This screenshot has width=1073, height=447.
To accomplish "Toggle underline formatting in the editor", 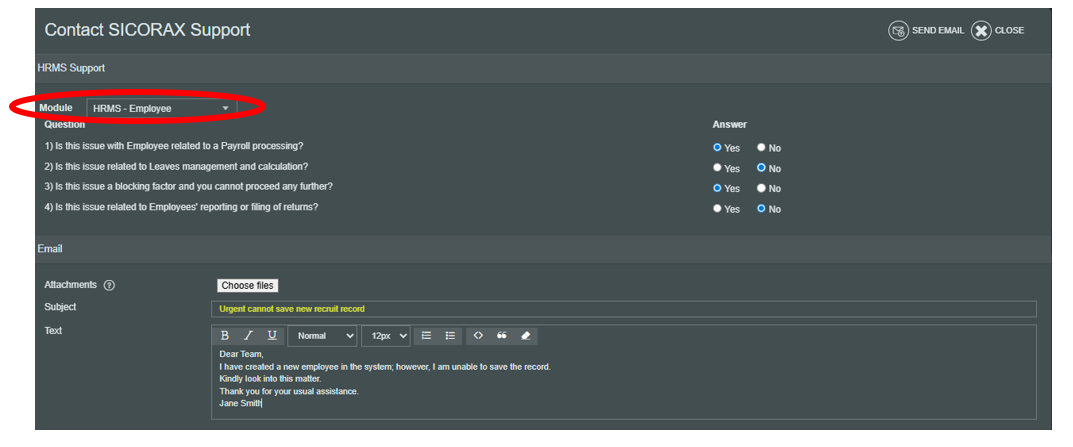I will (x=272, y=336).
